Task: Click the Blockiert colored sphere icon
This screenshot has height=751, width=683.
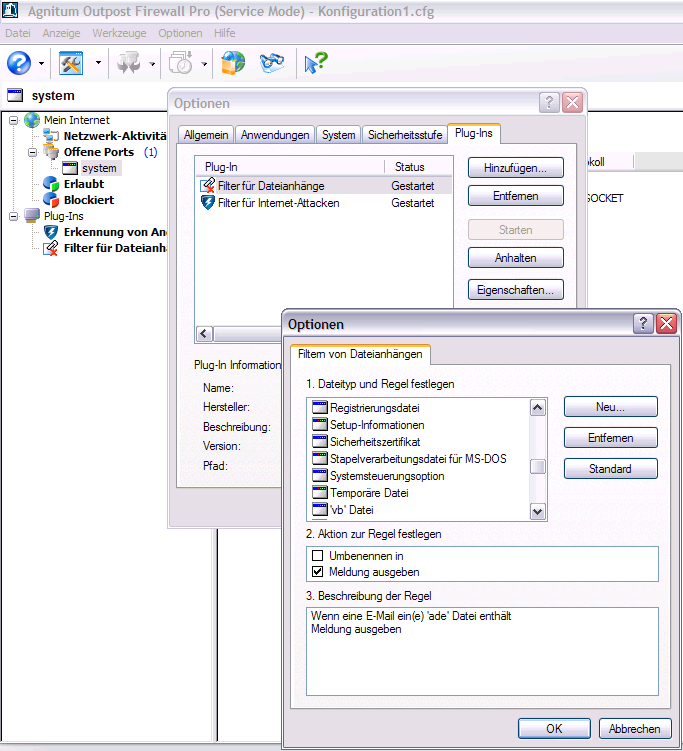Action: (51, 200)
